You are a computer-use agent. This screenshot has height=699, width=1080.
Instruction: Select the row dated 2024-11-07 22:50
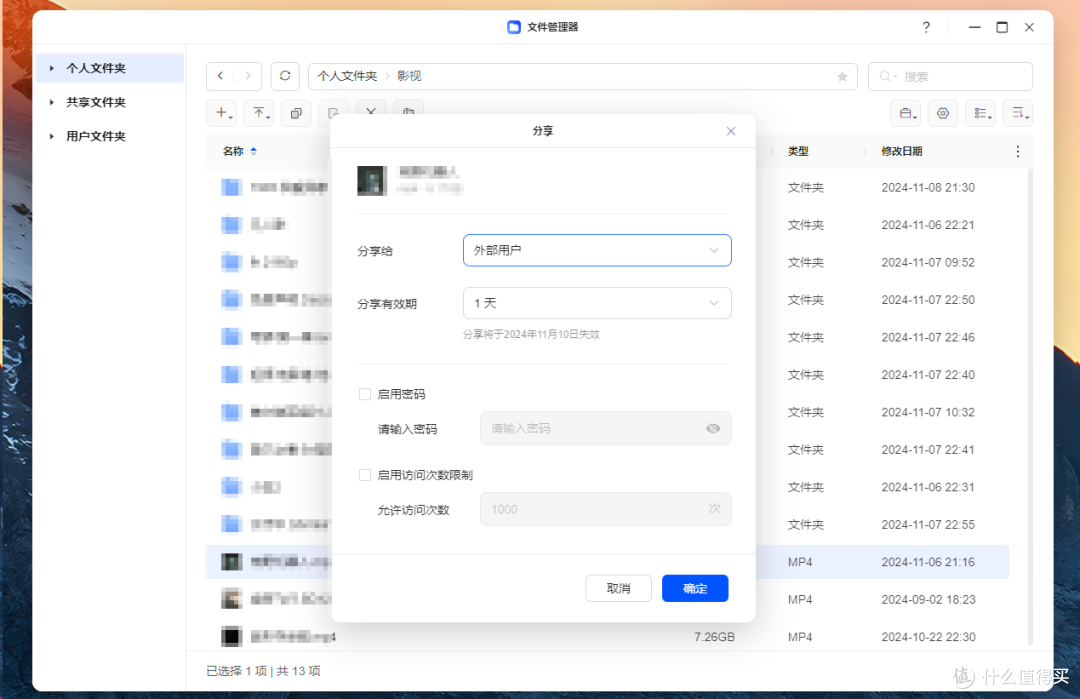click(608, 300)
